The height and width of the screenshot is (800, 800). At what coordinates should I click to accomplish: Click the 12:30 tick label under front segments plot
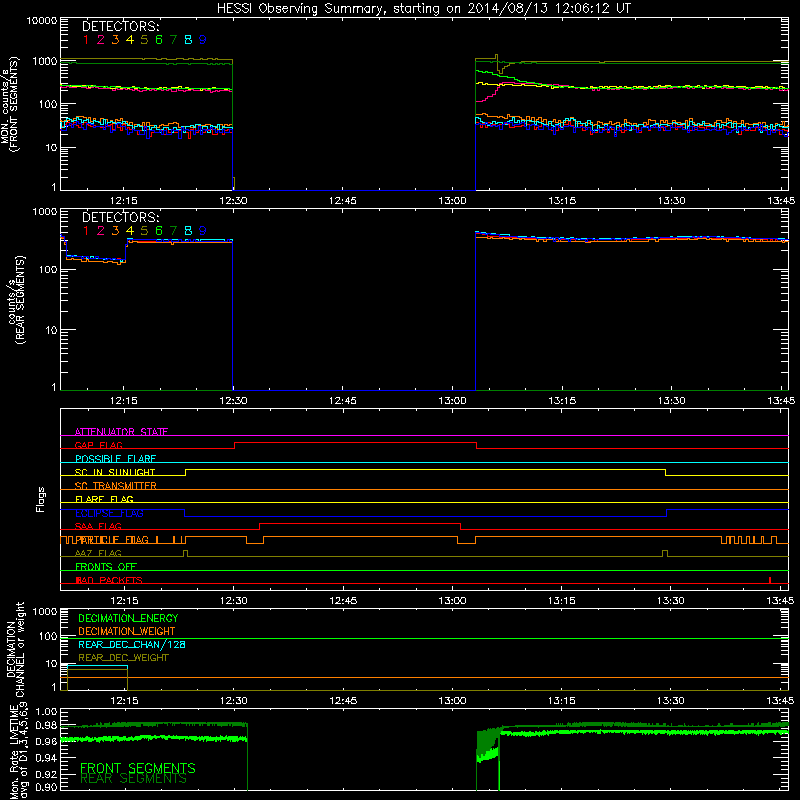tap(233, 201)
